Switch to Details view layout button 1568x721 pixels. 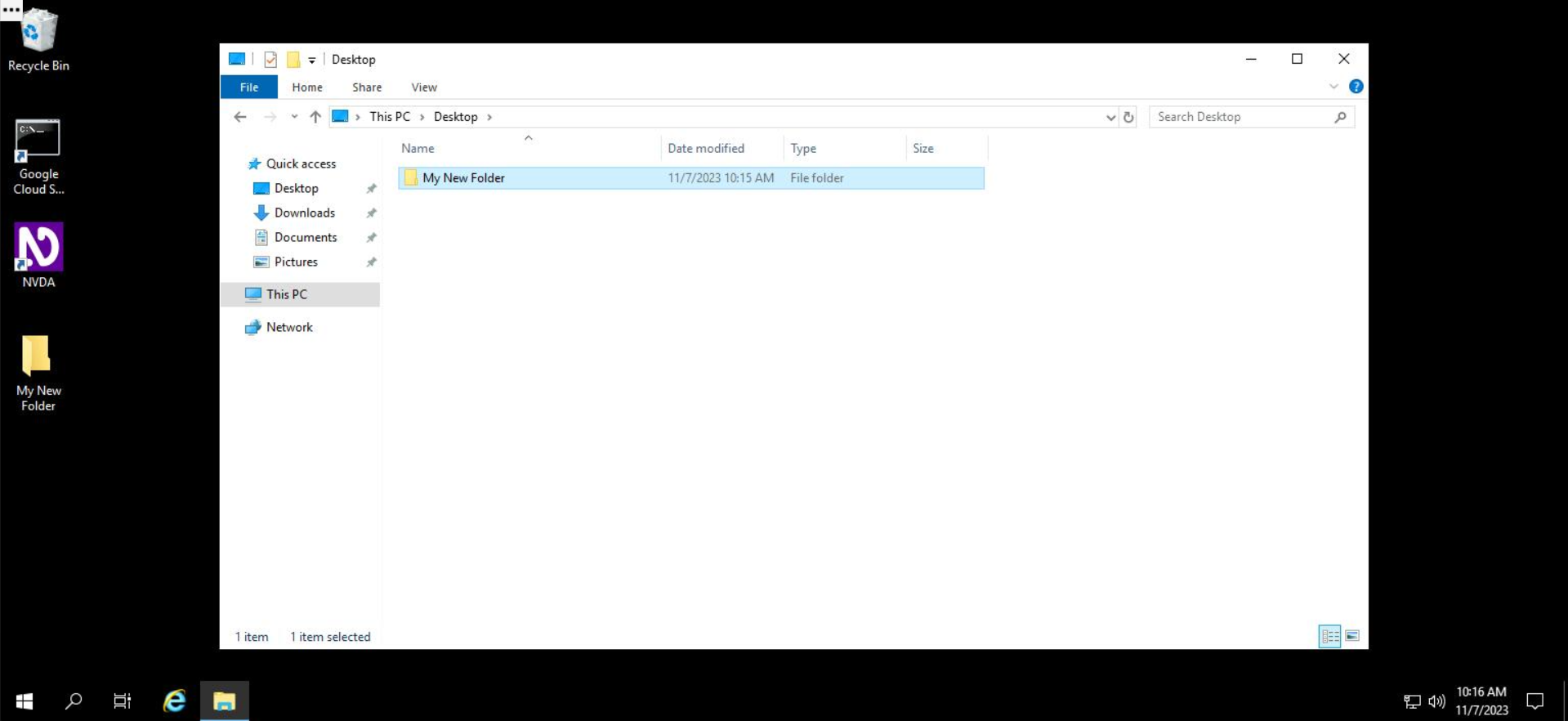coord(1329,636)
